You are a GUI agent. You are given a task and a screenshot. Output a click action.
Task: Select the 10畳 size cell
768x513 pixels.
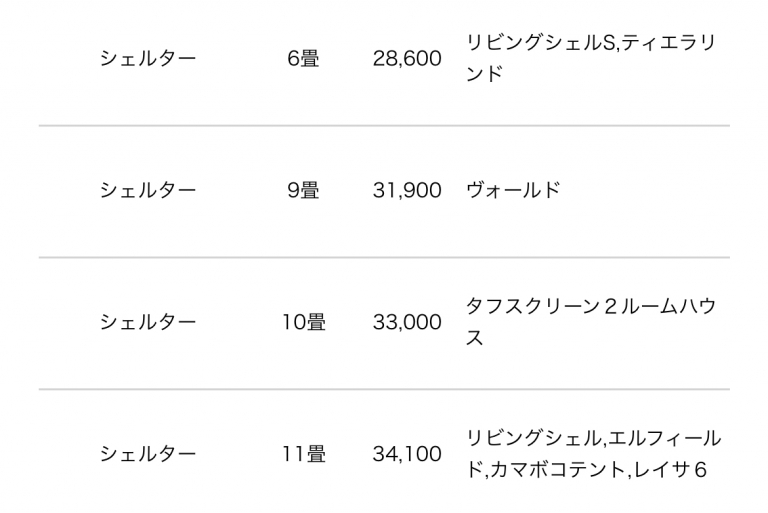tap(303, 323)
